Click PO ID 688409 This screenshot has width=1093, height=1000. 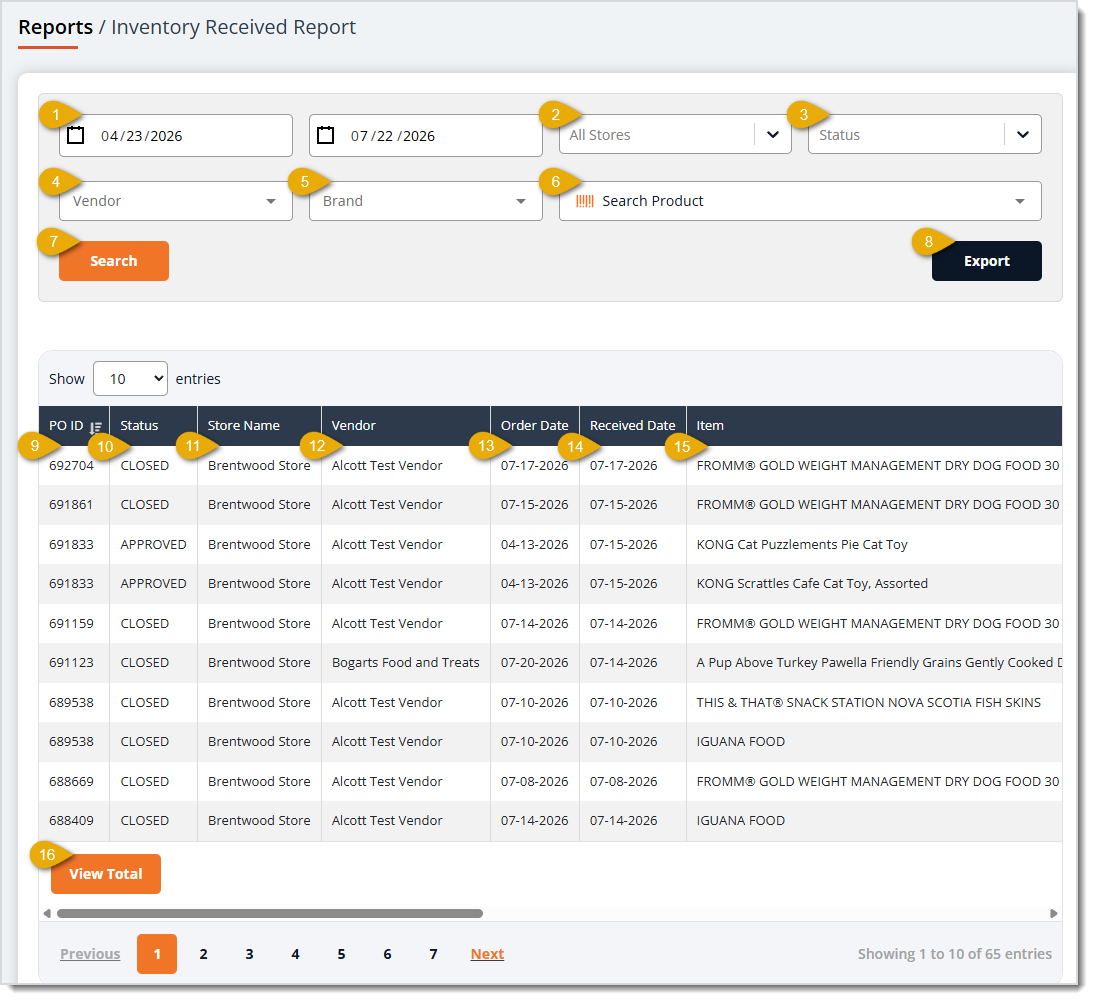[71, 821]
